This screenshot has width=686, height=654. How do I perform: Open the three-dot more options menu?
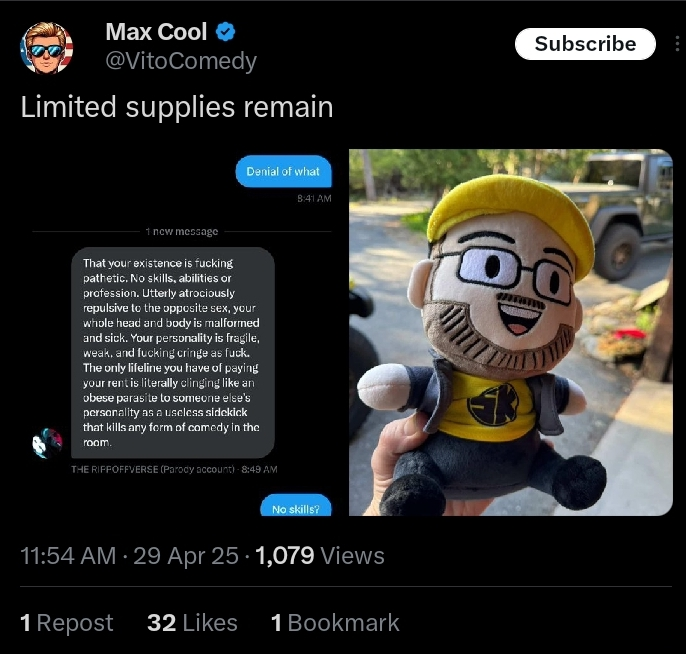(677, 44)
